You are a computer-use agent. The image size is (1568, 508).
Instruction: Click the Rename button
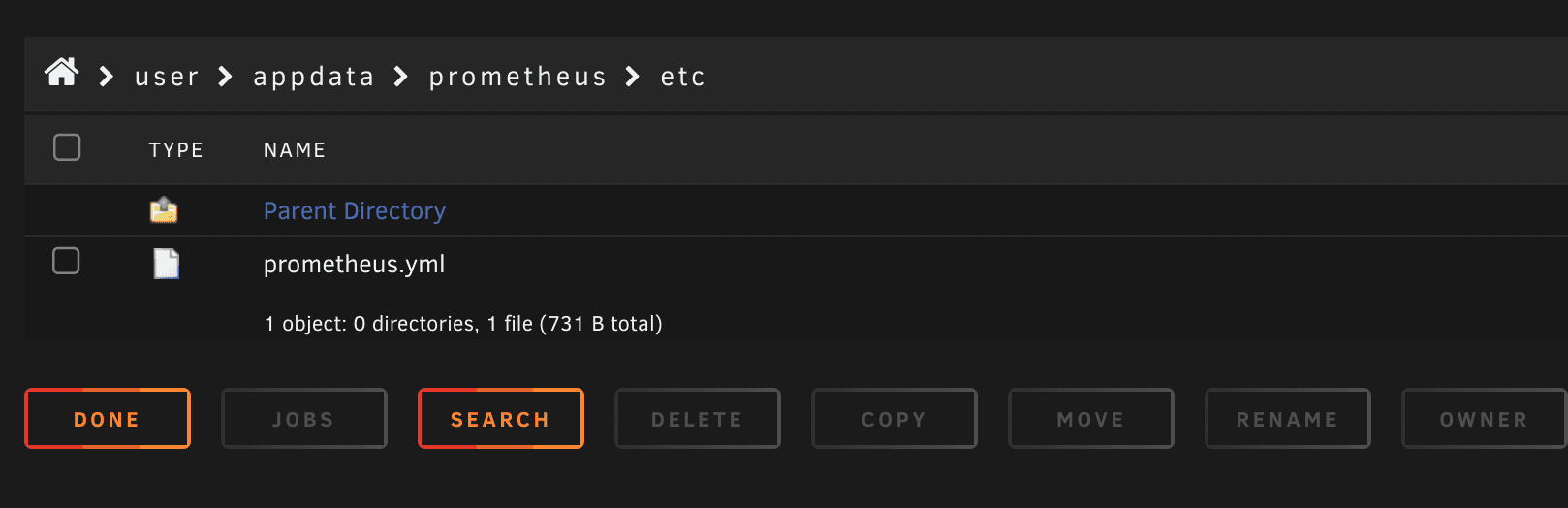1288,419
